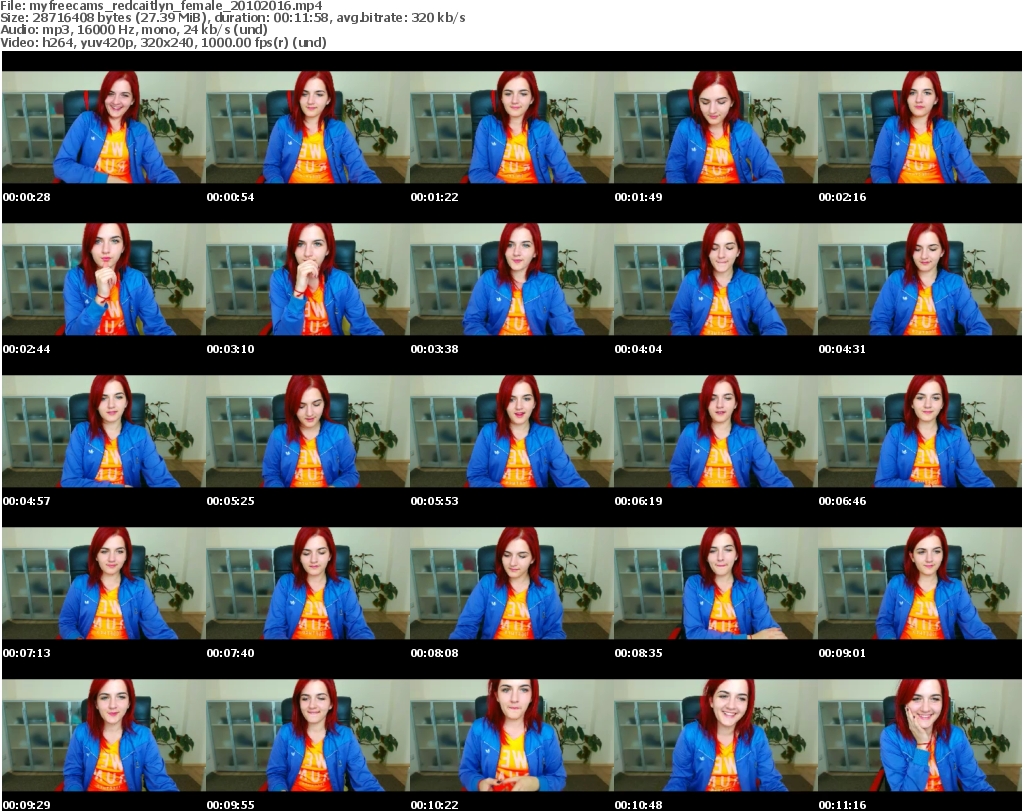Image resolution: width=1024 pixels, height=811 pixels.
Task: Click the timestamp label 00:05:53
Action: point(434,501)
